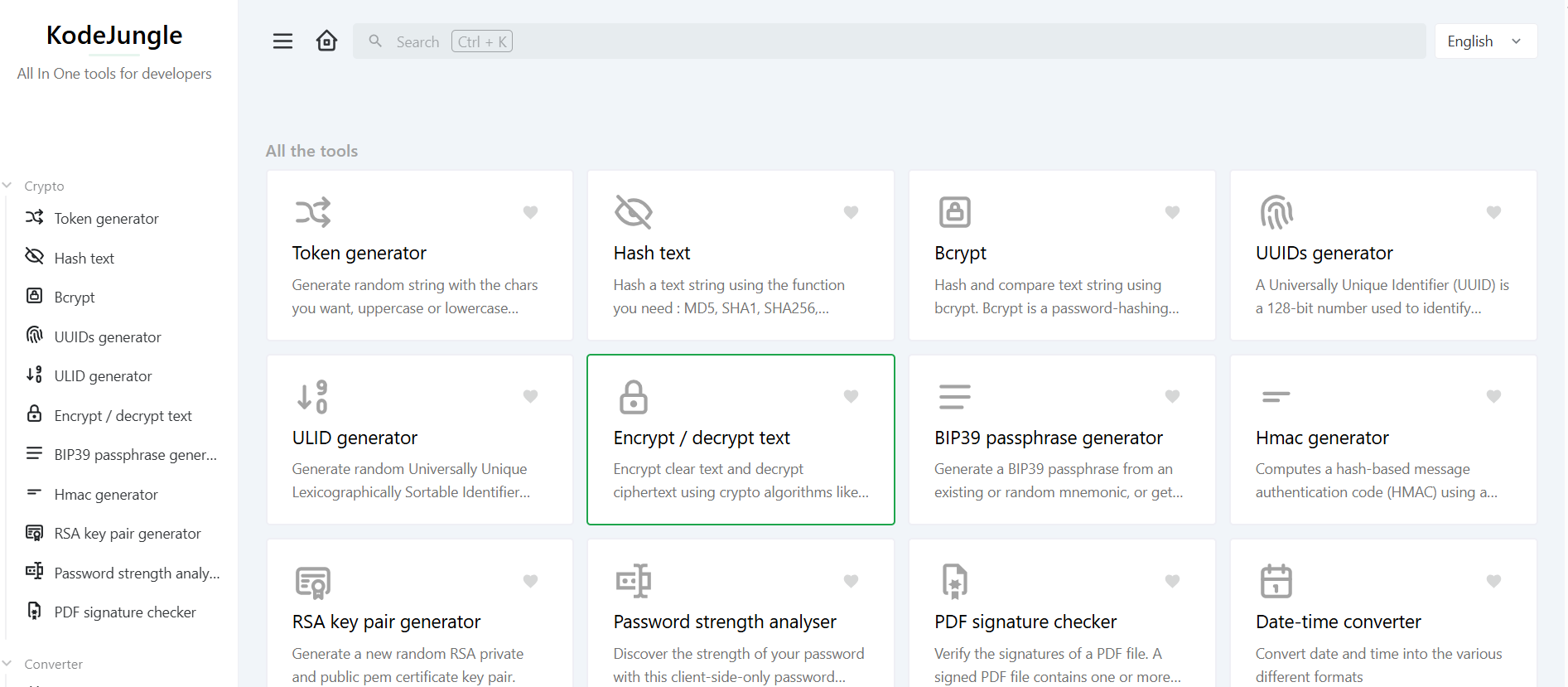The height and width of the screenshot is (687, 1568).
Task: Toggle the sidebar hamburger menu icon
Action: point(282,41)
